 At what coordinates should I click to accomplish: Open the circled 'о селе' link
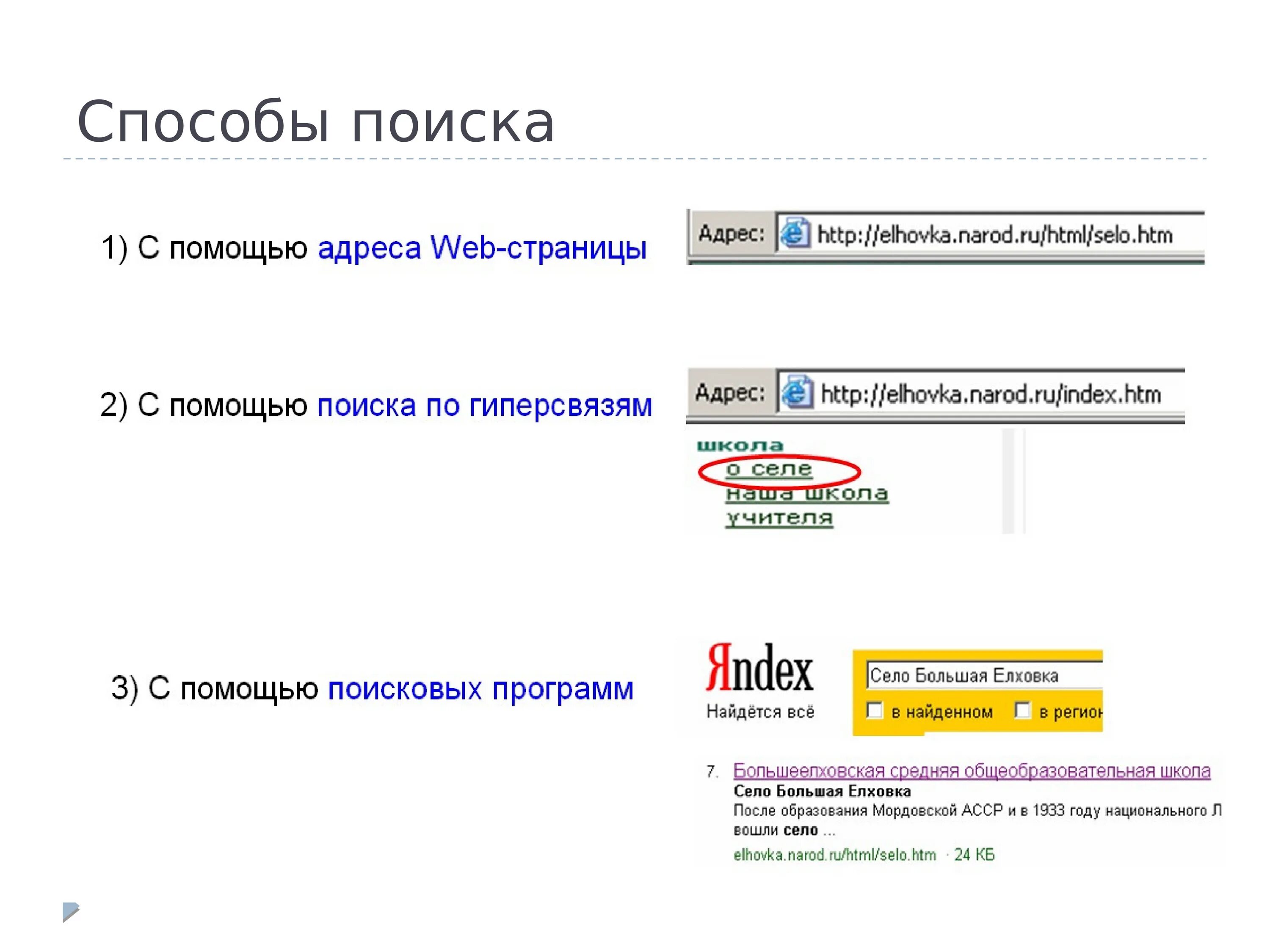point(769,469)
